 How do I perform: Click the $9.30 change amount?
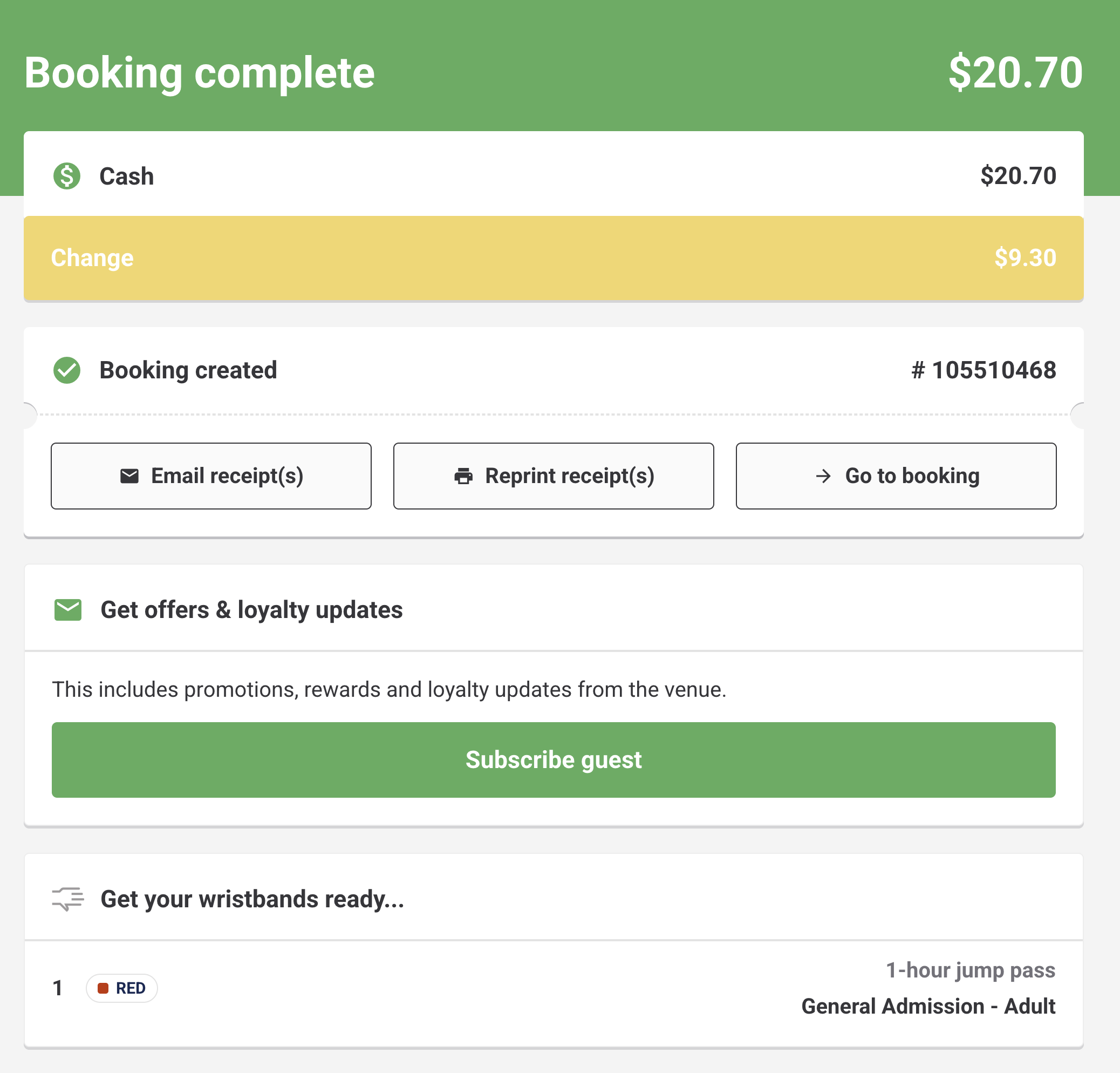(1025, 258)
